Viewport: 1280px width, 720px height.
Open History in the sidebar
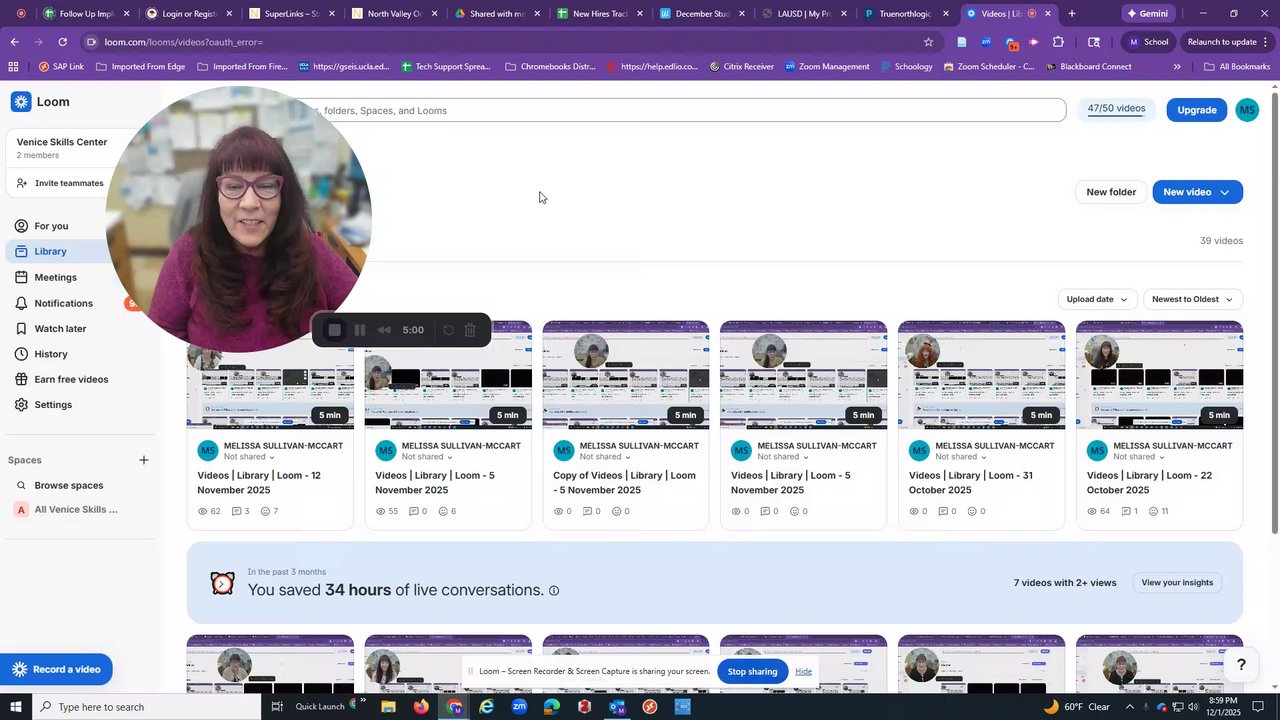(51, 354)
